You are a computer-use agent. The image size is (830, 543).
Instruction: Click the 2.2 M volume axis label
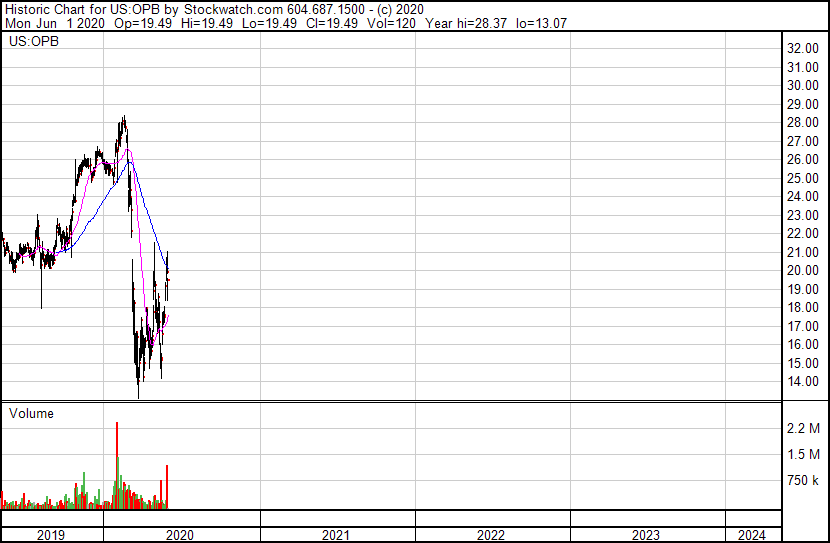point(803,428)
